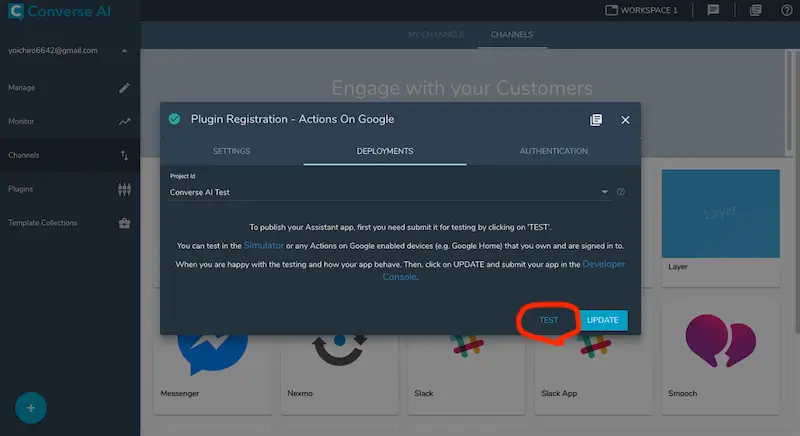Click the Project Id help icon

(620, 192)
